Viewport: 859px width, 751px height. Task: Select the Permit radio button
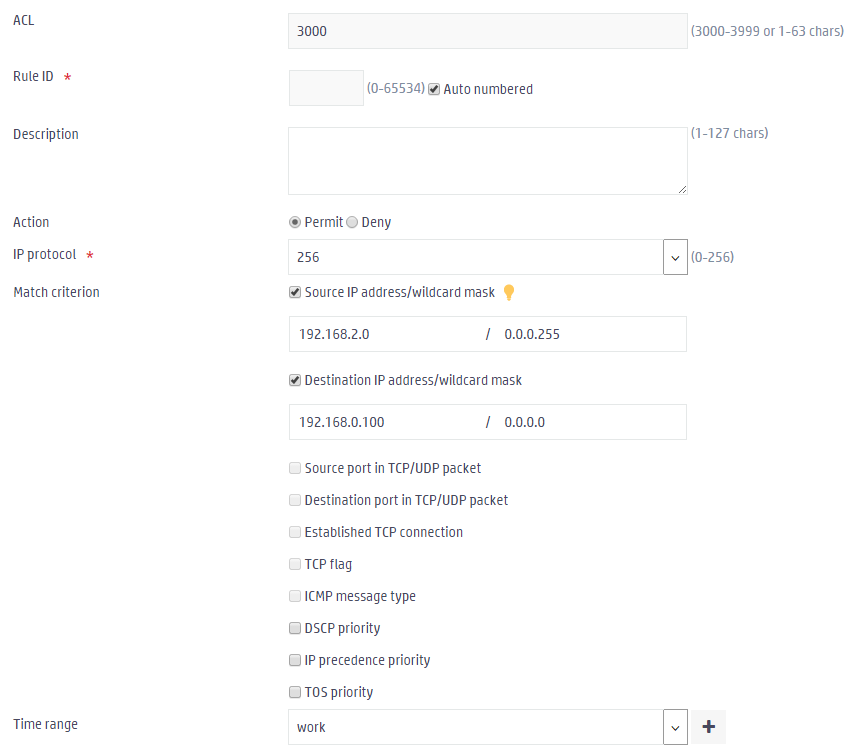pos(295,222)
